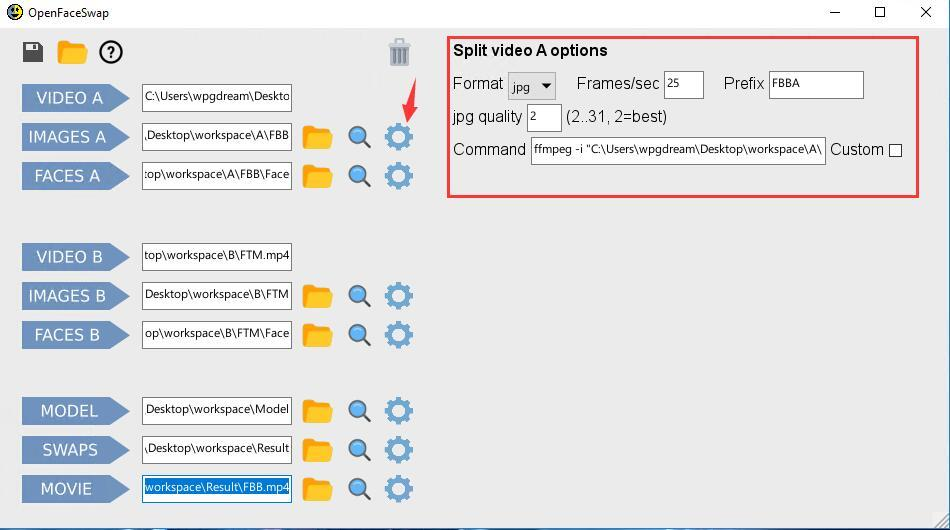Click the SWAPS button

pos(76,450)
